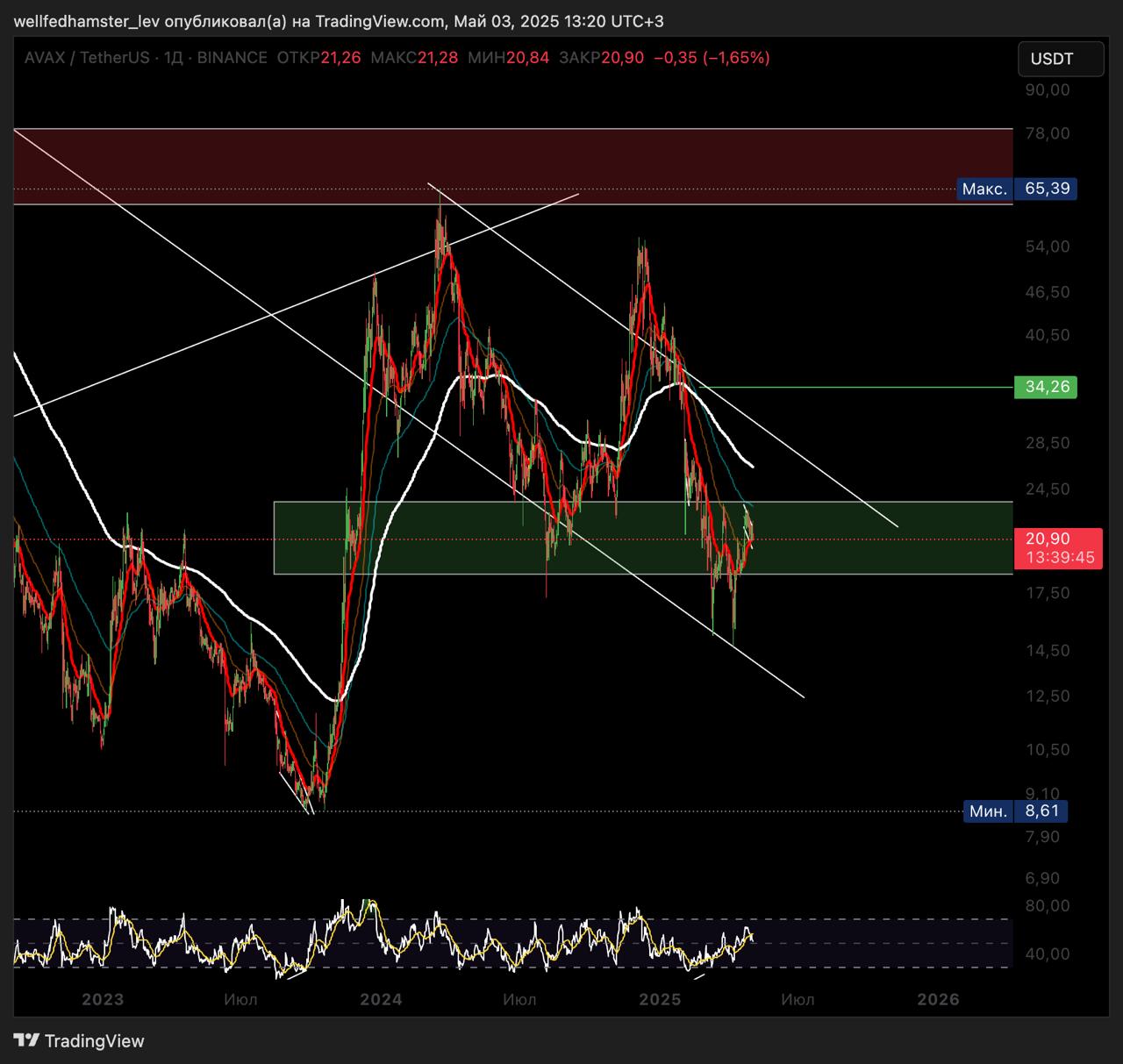This screenshot has height=1064, width=1123.
Task: Click the 78,00 price axis label
Action: pos(1048,133)
